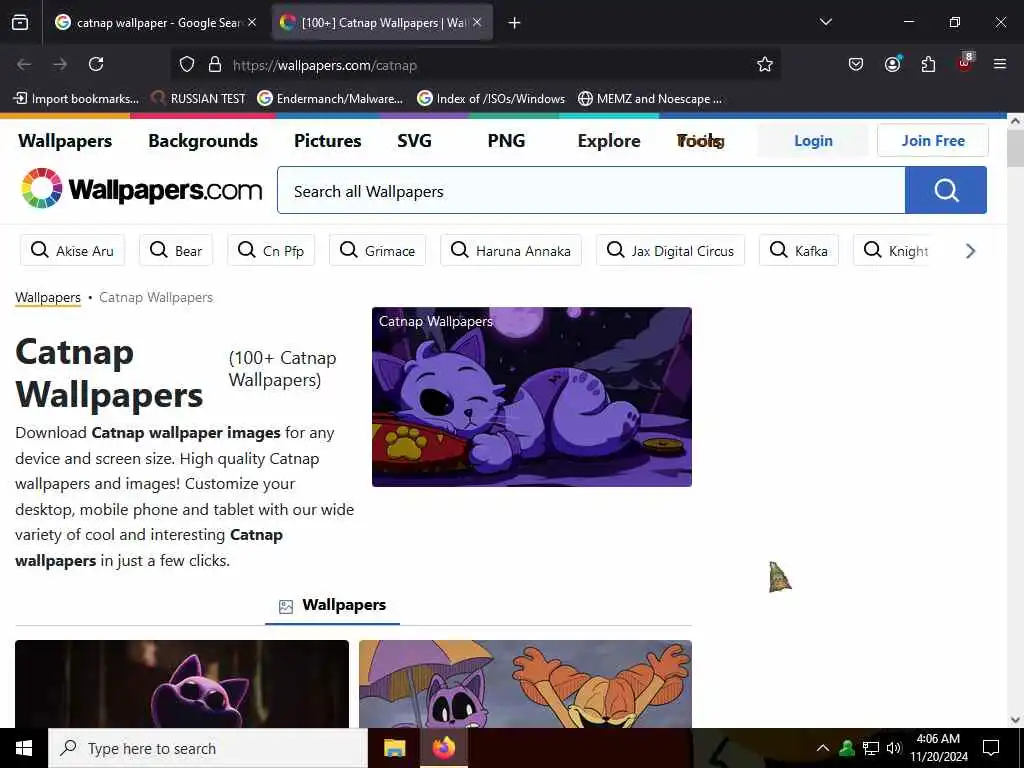Open the Pictures nav menu
The image size is (1024, 768).
pos(328,141)
